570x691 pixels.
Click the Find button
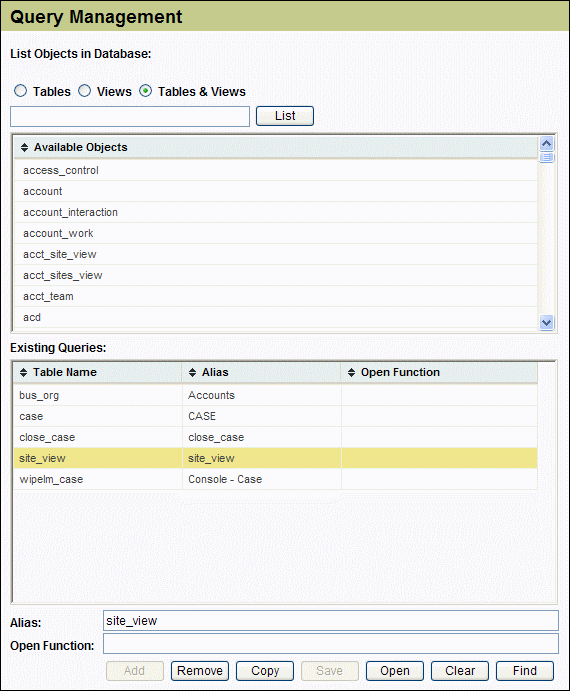(525, 671)
